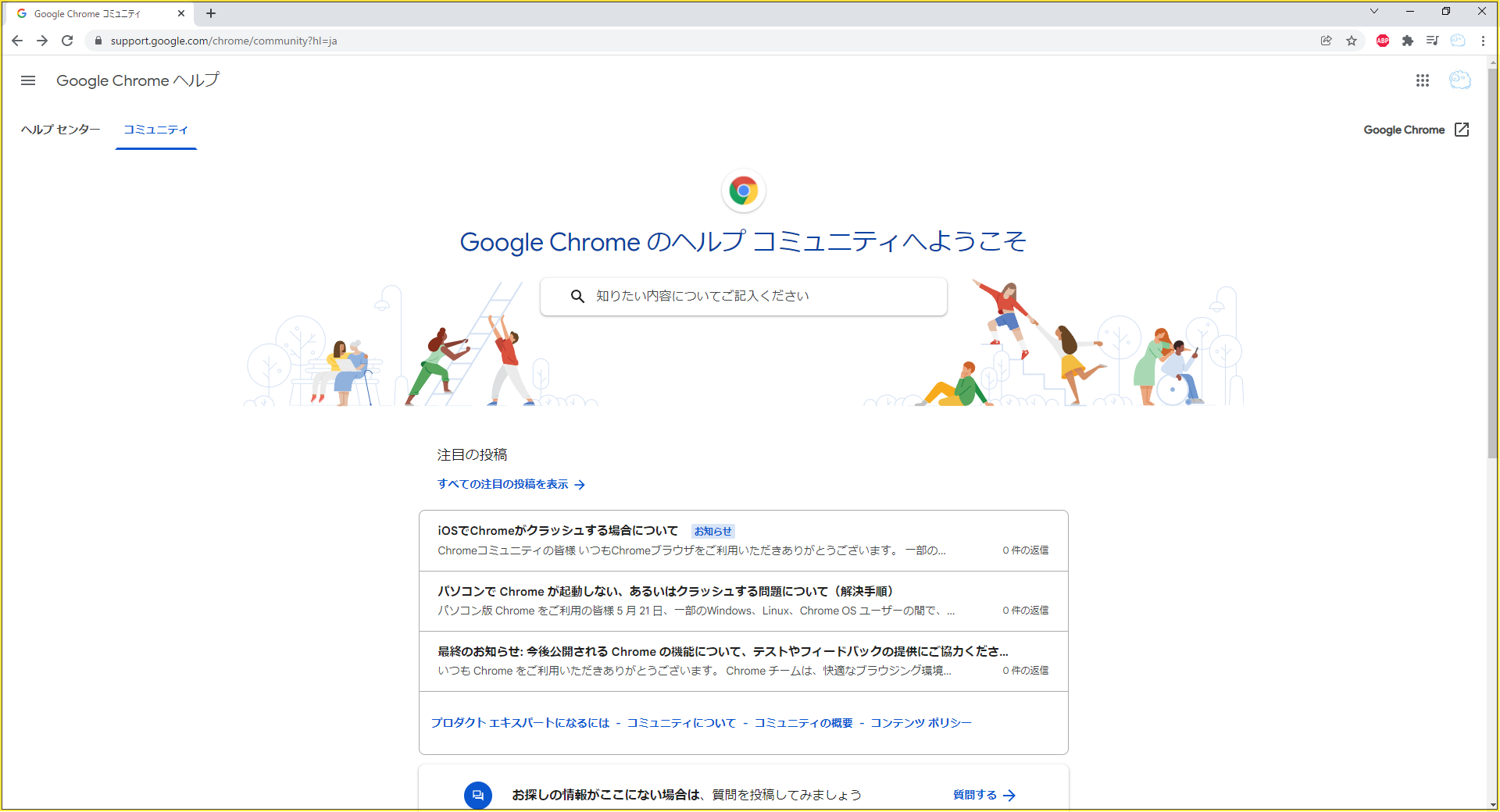Open the コンテンツ ポリシー link
The height and width of the screenshot is (812, 1500).
(921, 723)
